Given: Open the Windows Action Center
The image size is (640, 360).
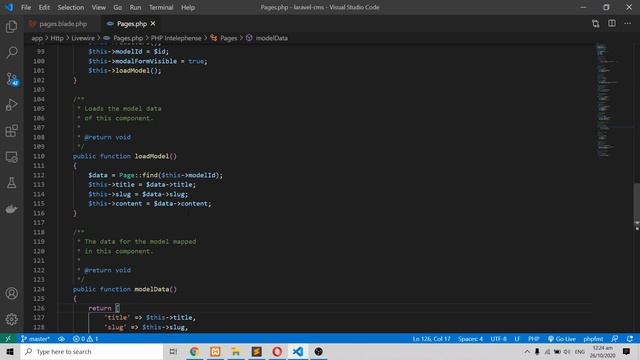Looking at the screenshot, I should [627, 351].
